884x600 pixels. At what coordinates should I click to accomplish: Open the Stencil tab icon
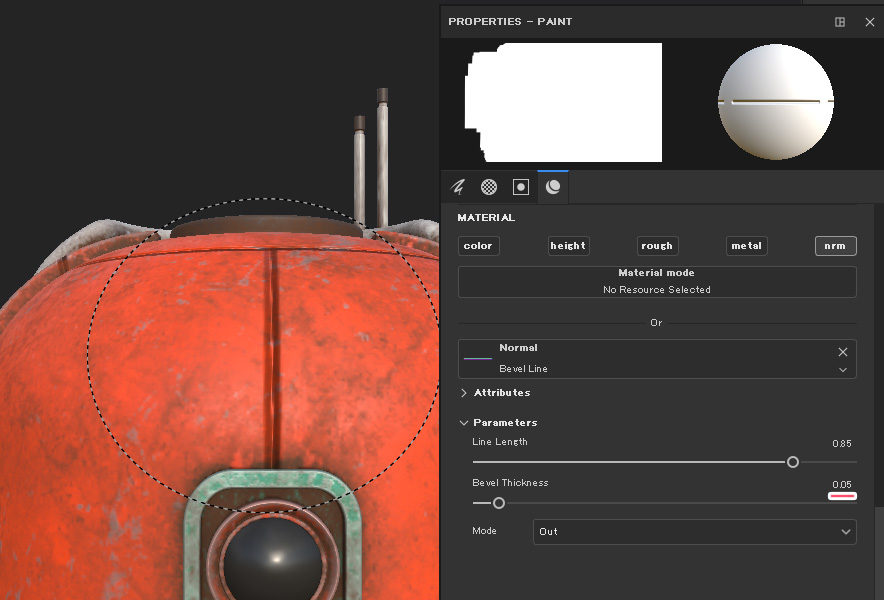[x=521, y=187]
